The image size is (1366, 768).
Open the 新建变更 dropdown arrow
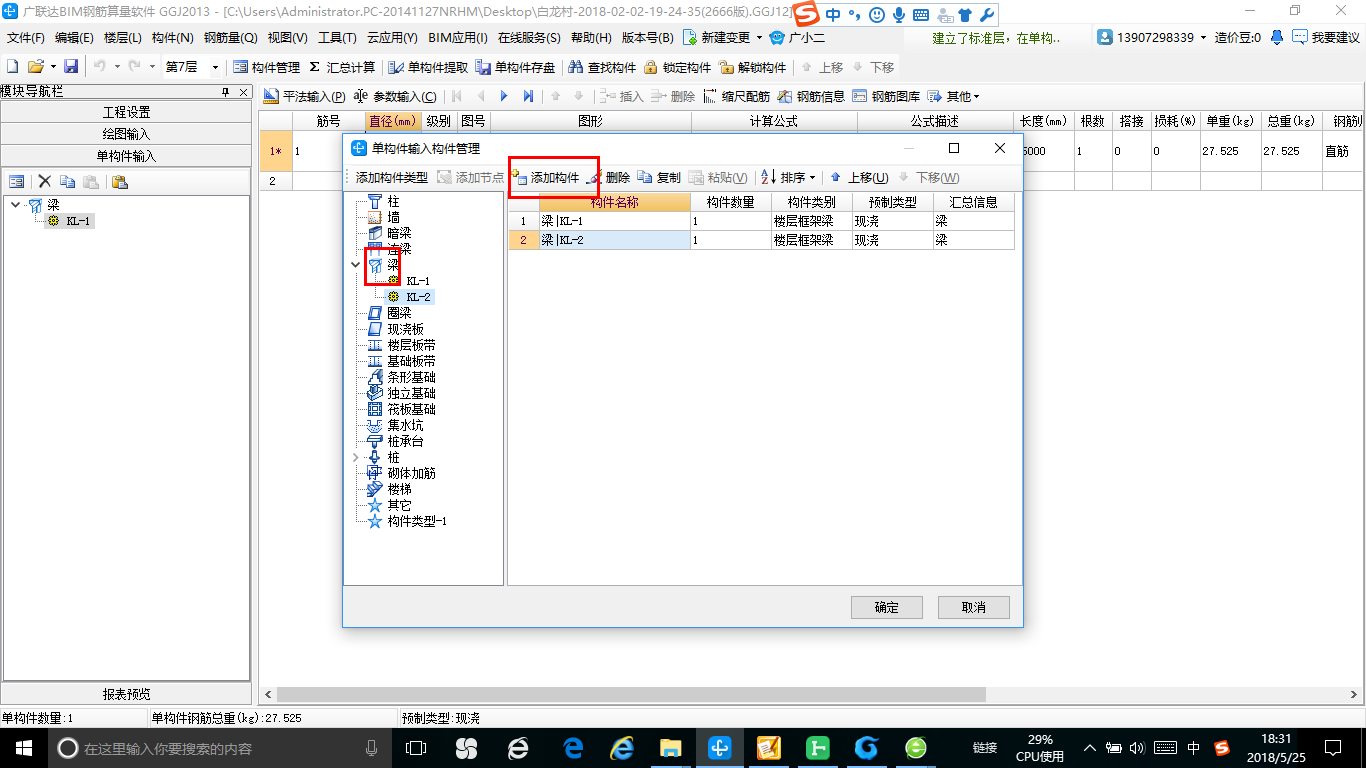tap(760, 38)
